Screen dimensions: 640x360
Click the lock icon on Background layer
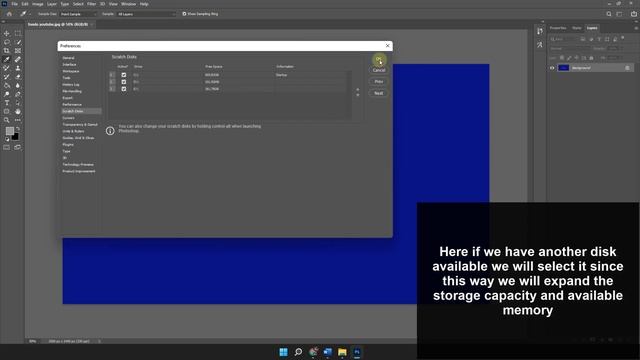coord(627,68)
